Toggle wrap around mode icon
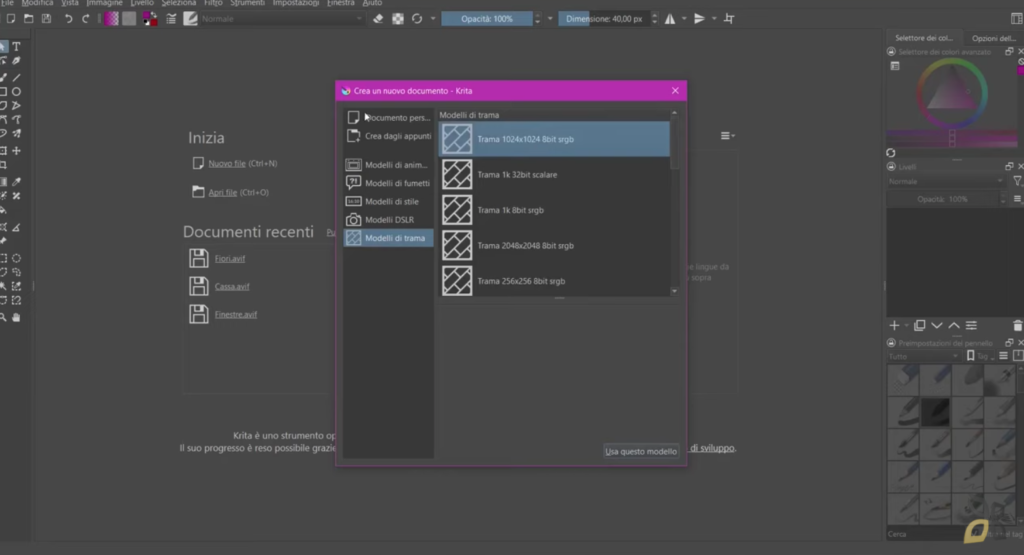The width and height of the screenshot is (1024, 555). coord(729,19)
